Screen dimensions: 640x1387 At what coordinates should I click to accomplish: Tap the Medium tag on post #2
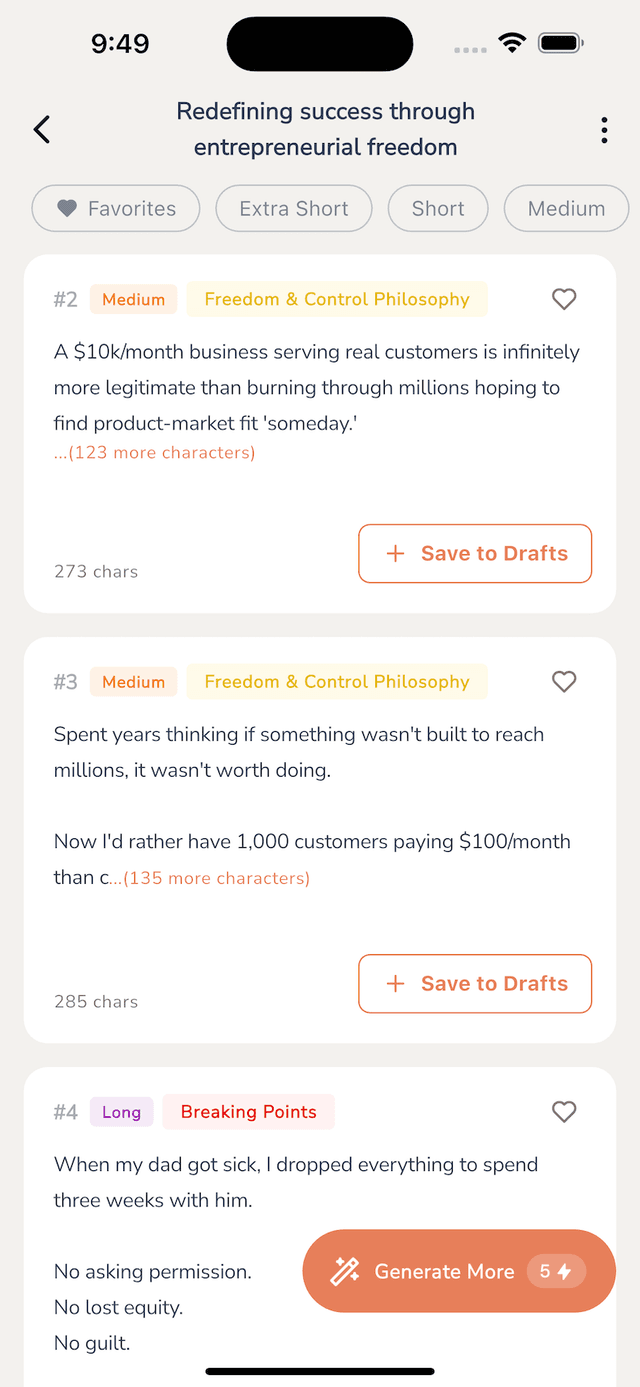tap(133, 299)
